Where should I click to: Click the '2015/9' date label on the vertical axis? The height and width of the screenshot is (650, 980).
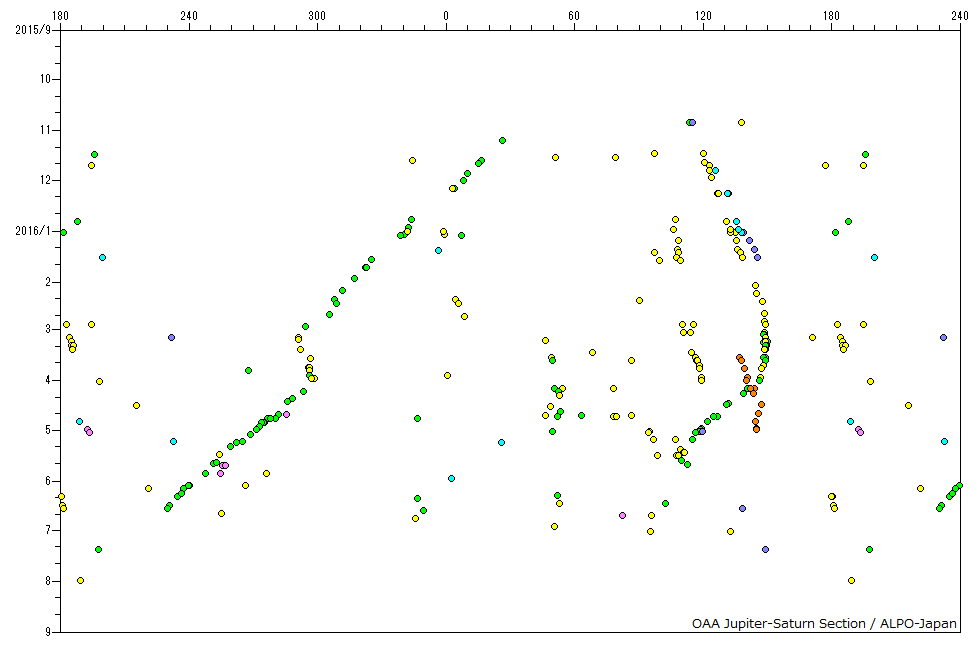coord(33,29)
